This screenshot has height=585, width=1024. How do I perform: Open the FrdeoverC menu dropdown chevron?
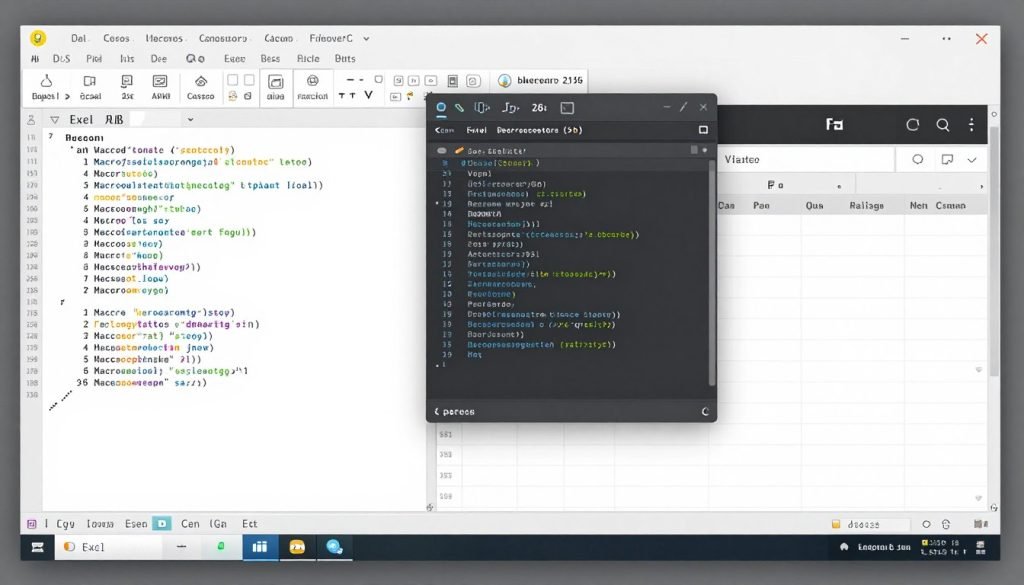[x=366, y=39]
